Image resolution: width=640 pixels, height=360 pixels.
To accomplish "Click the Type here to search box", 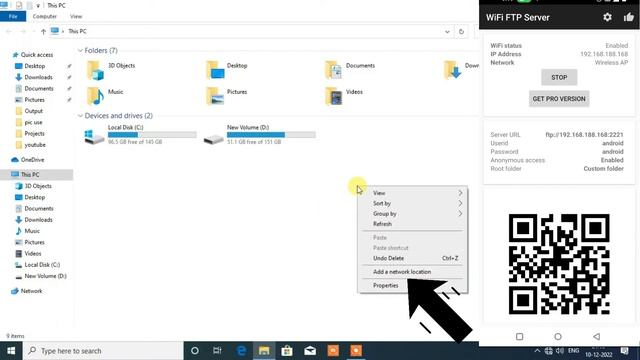I will (x=103, y=351).
